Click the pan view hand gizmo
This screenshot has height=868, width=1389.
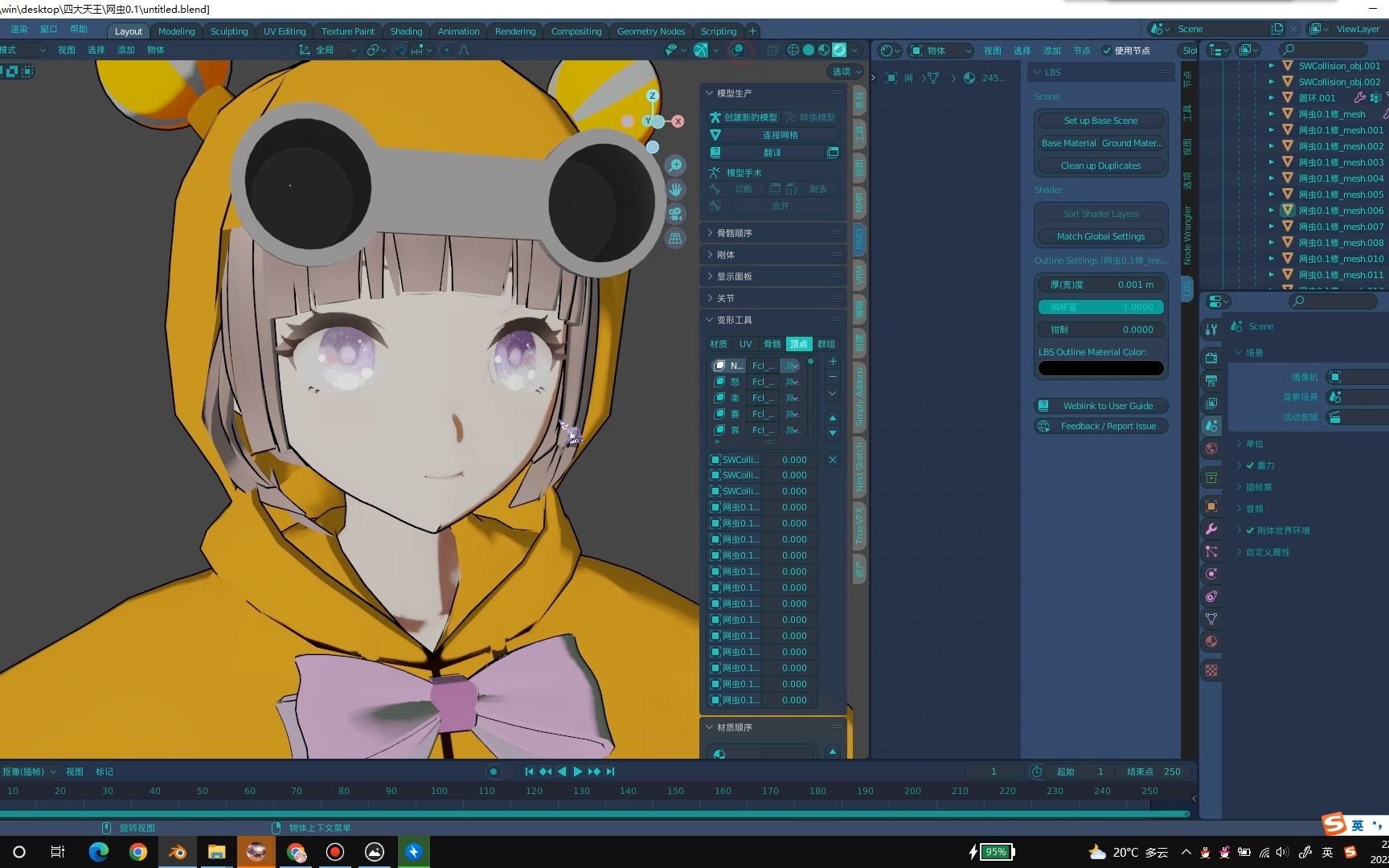[675, 190]
